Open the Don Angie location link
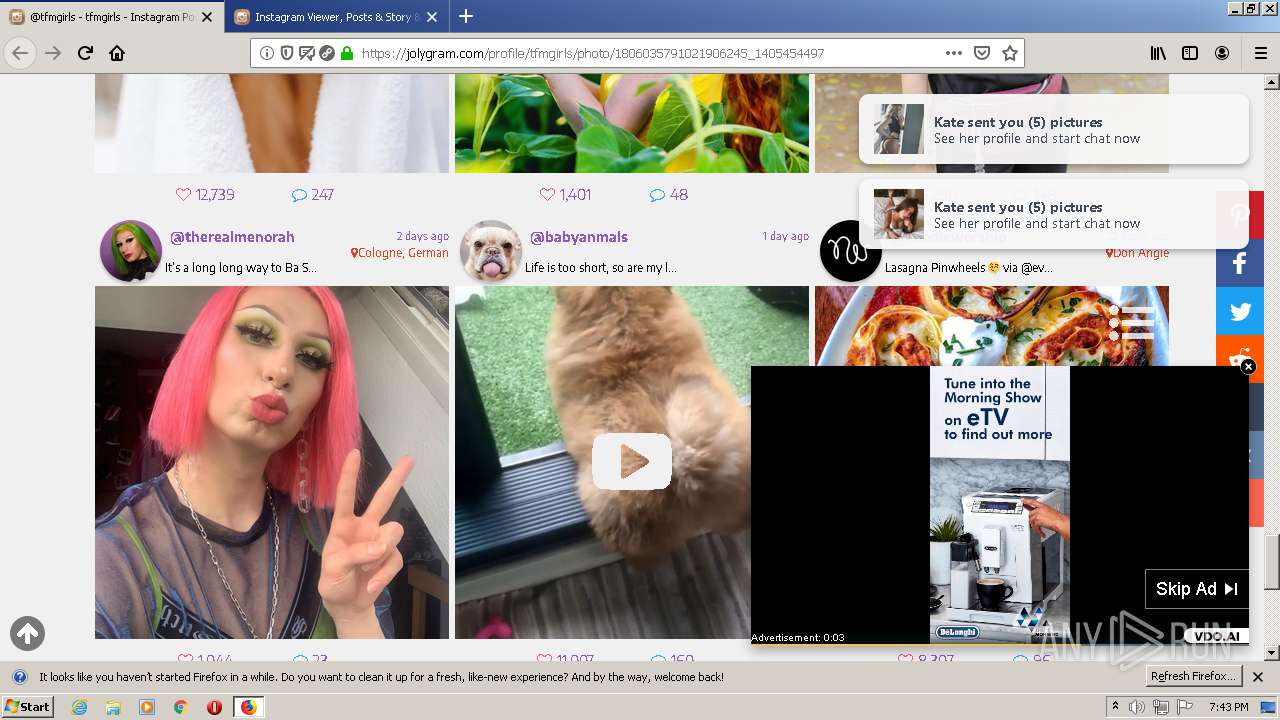The width and height of the screenshot is (1280, 720). pyautogui.click(x=1137, y=253)
